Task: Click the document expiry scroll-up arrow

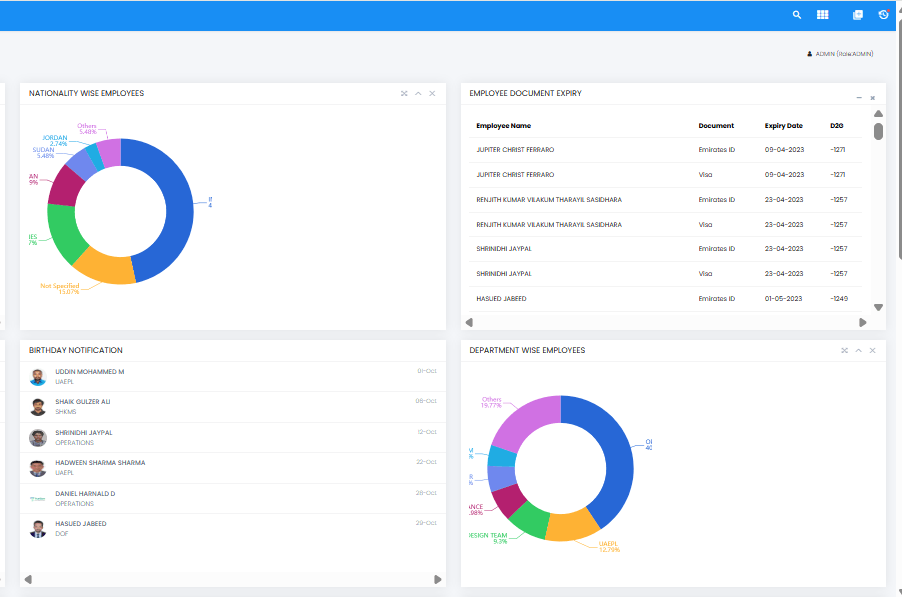Action: 878,113
